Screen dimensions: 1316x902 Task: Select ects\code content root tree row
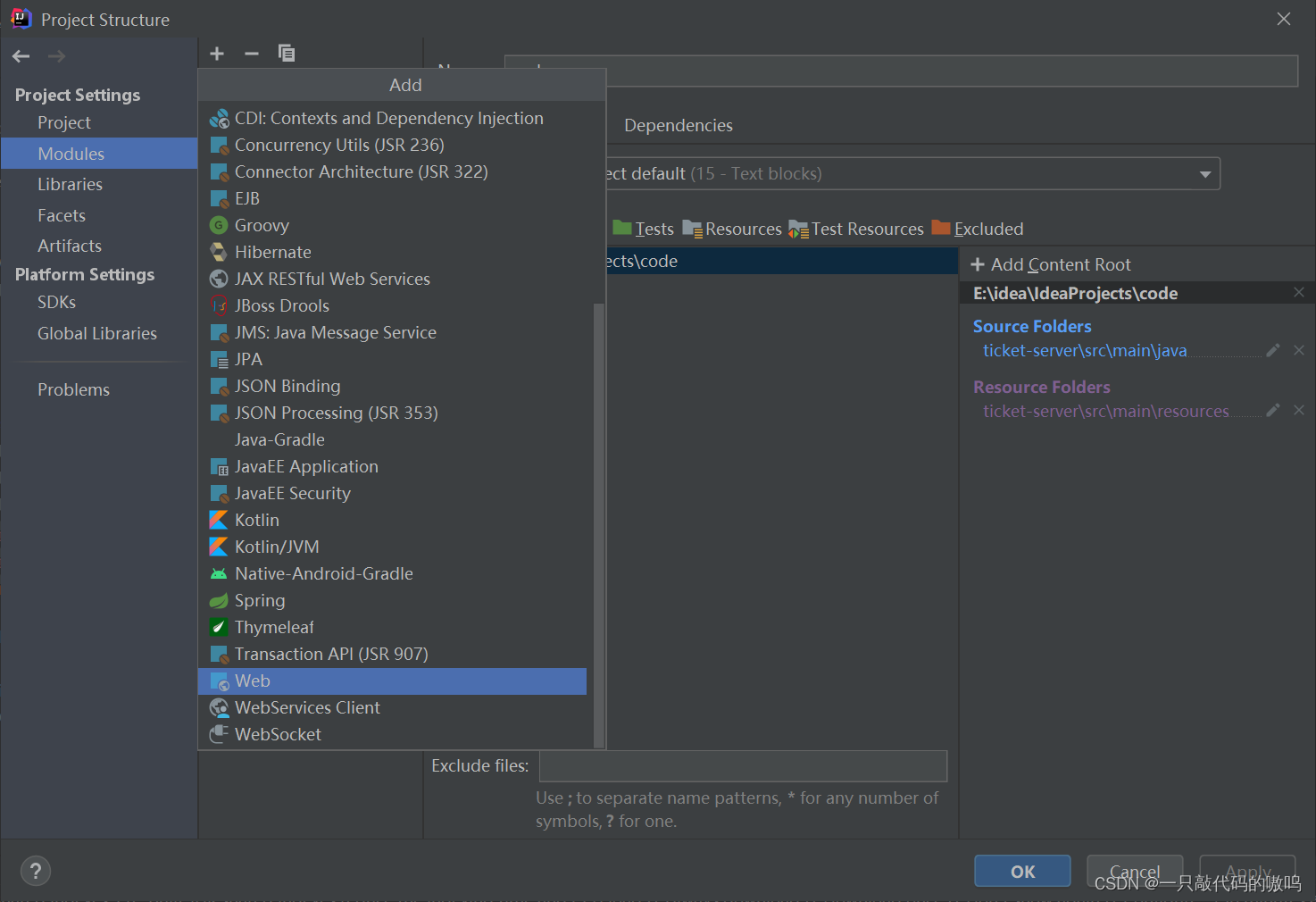point(782,261)
